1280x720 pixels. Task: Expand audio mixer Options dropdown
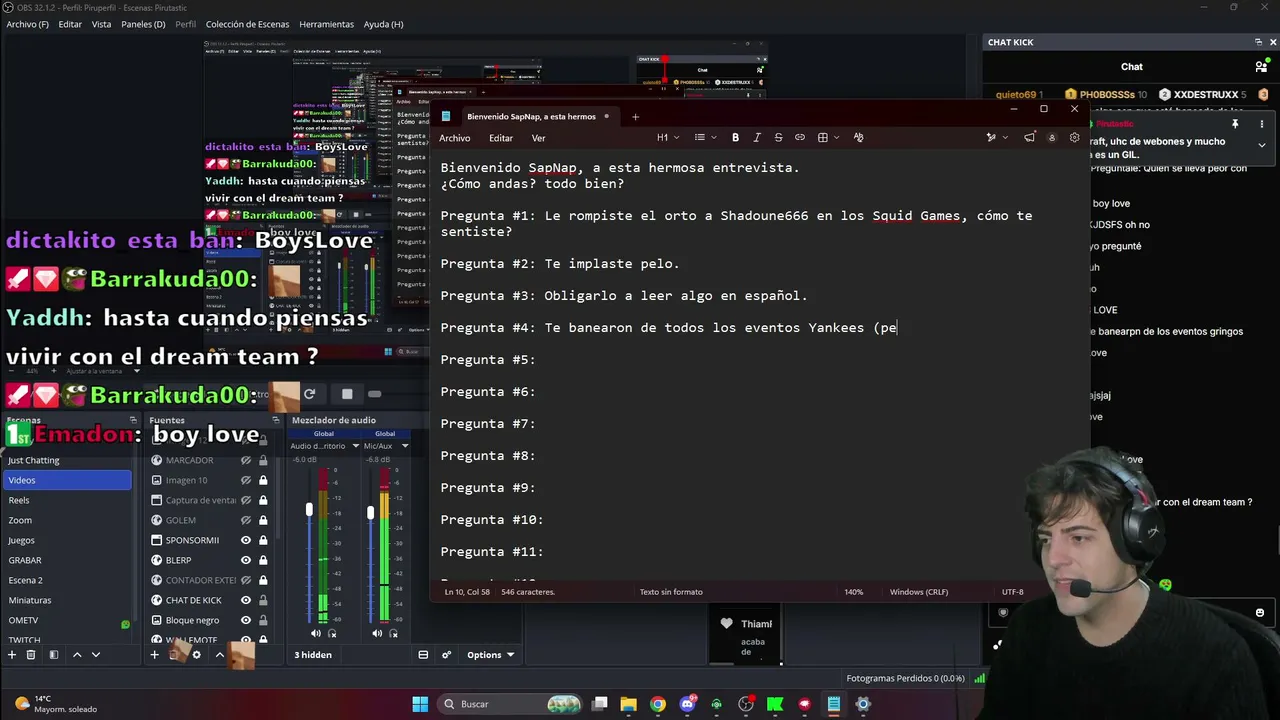click(x=490, y=655)
